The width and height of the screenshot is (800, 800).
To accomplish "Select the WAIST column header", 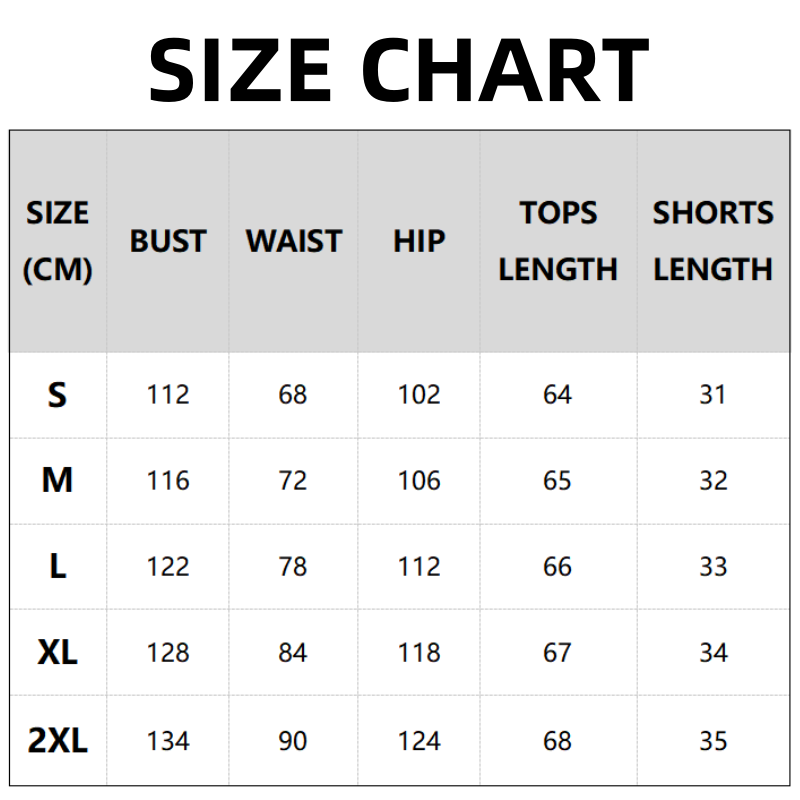I will click(x=293, y=241).
